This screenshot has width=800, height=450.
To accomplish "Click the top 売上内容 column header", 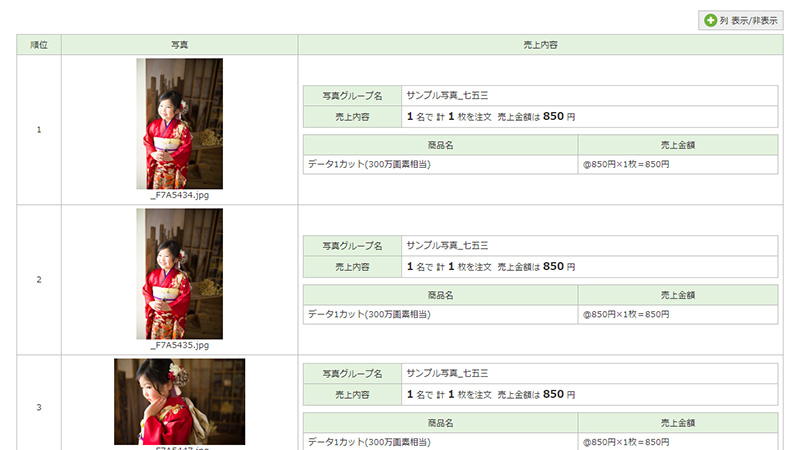I will 540,45.
